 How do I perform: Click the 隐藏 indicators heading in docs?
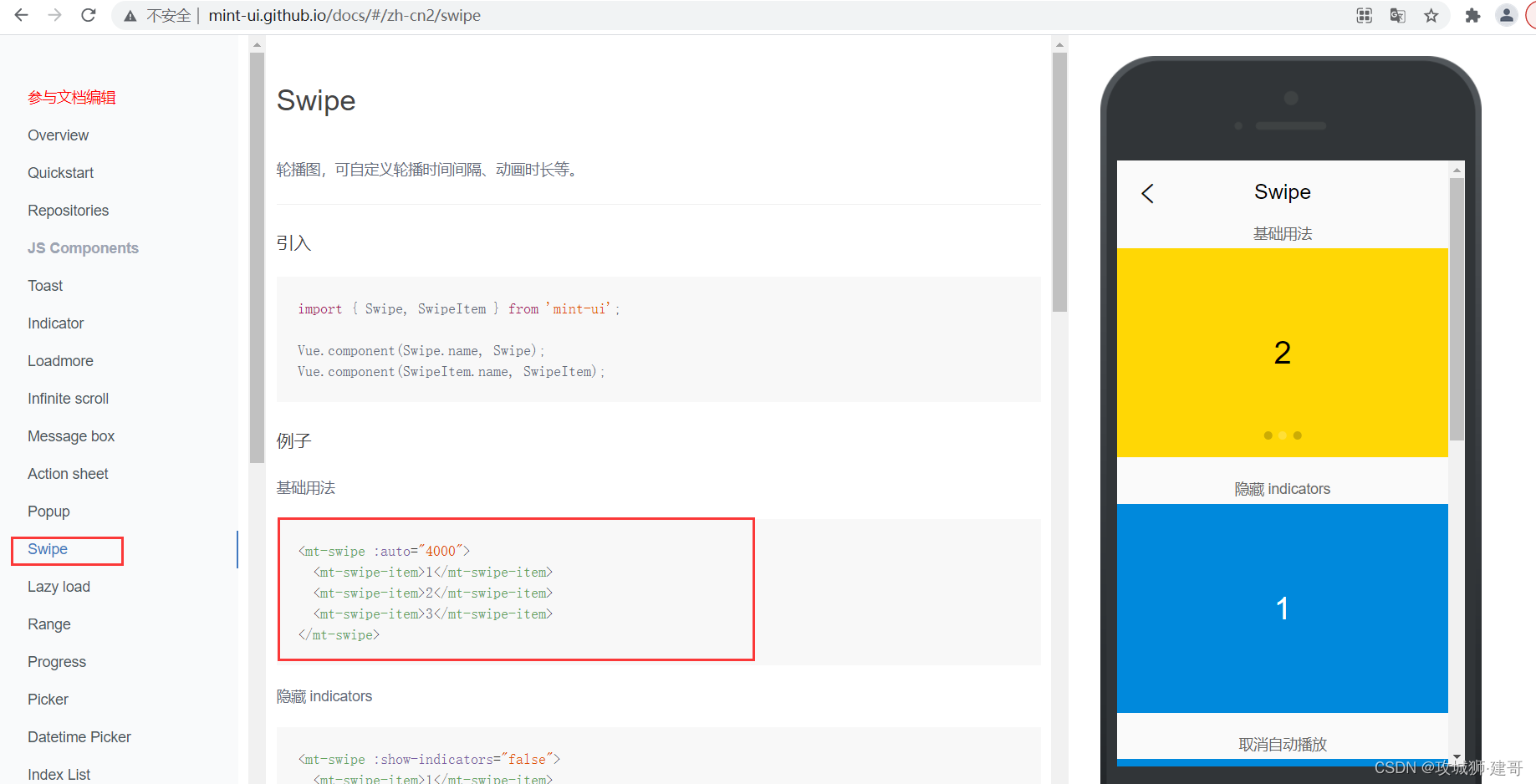point(324,696)
